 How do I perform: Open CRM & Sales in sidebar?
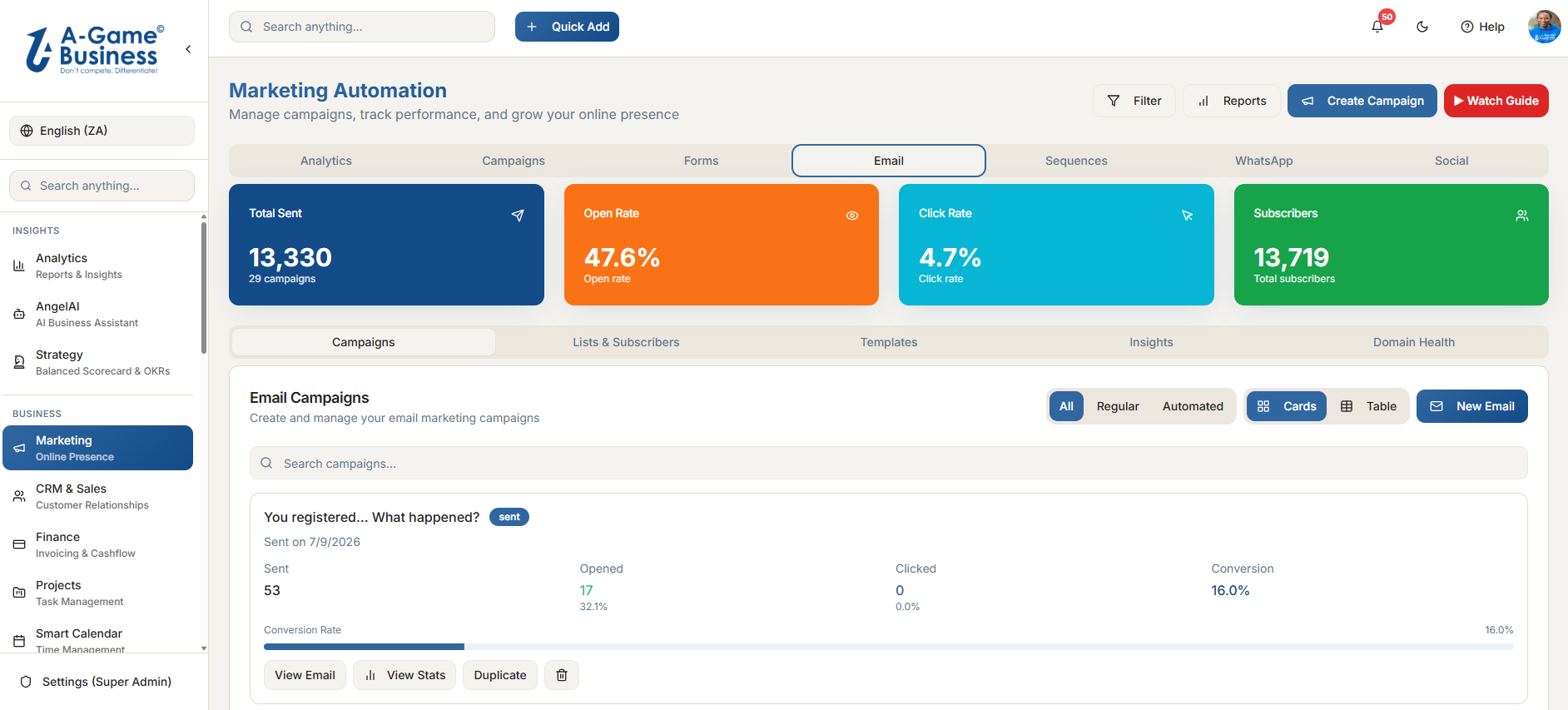(98, 496)
